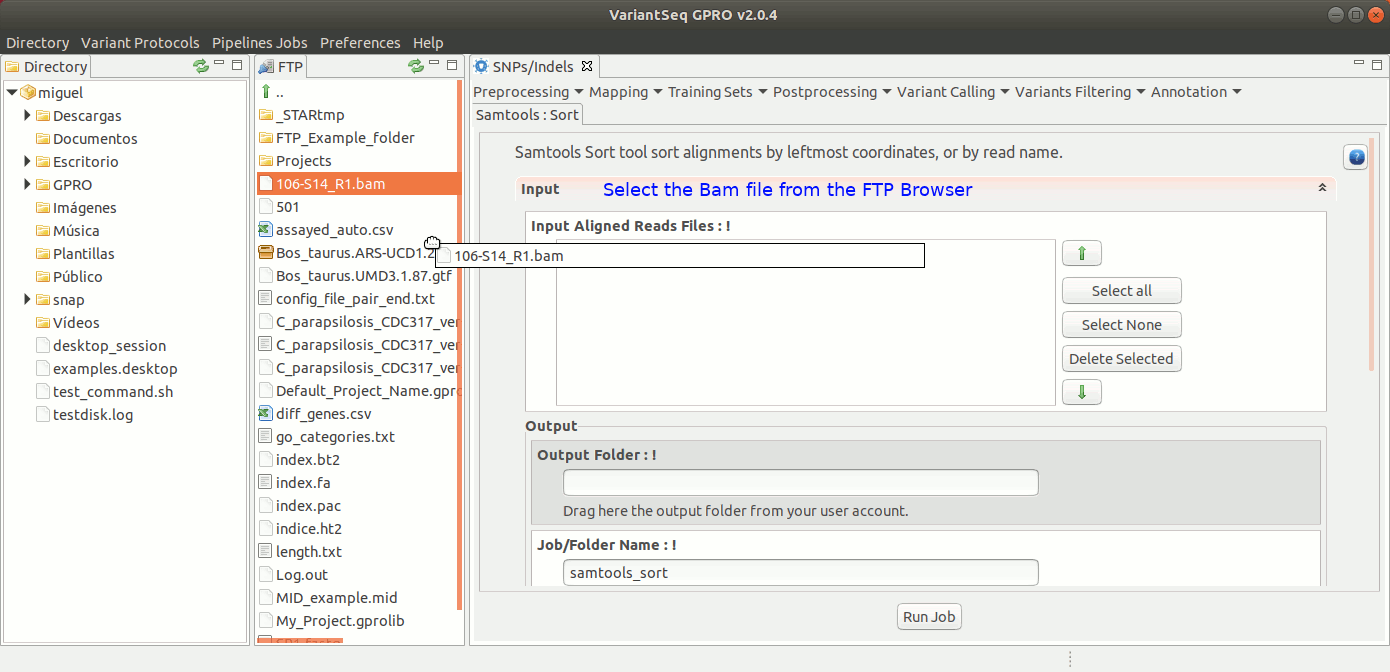Click the green move-down arrow button
The width and height of the screenshot is (1390, 672).
coord(1081,392)
